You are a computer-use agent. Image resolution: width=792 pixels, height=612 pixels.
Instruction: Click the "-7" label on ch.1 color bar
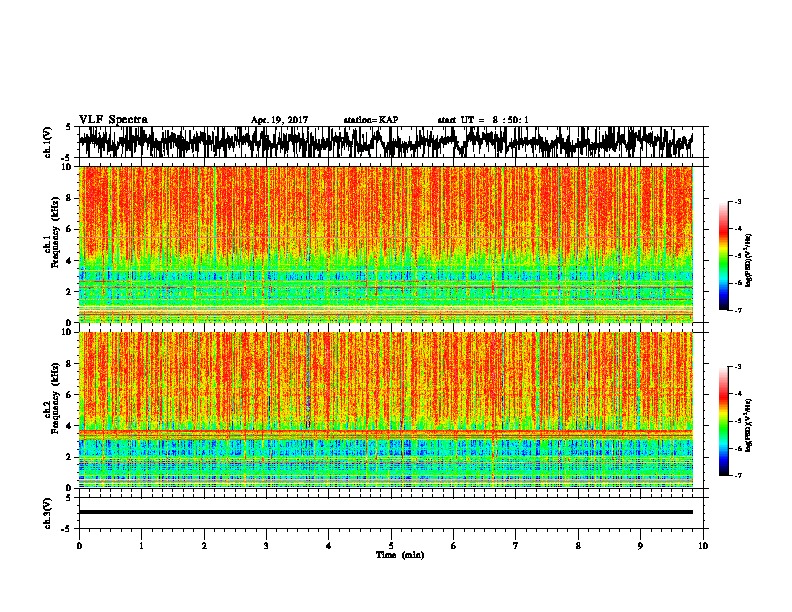tap(738, 310)
